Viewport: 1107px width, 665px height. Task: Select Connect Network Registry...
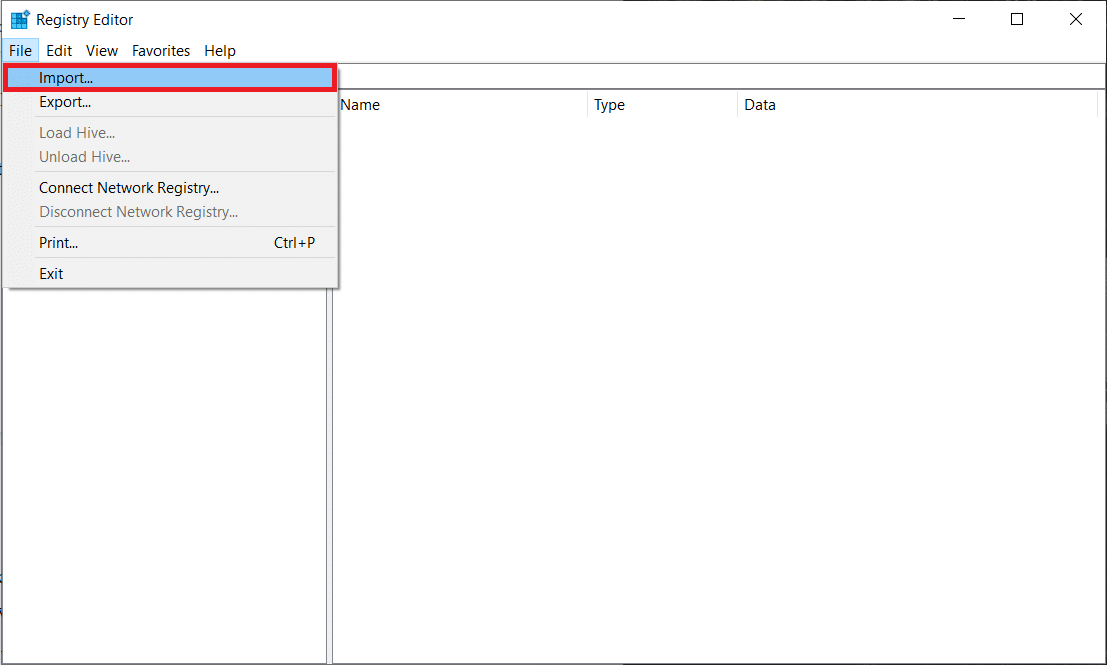(129, 188)
